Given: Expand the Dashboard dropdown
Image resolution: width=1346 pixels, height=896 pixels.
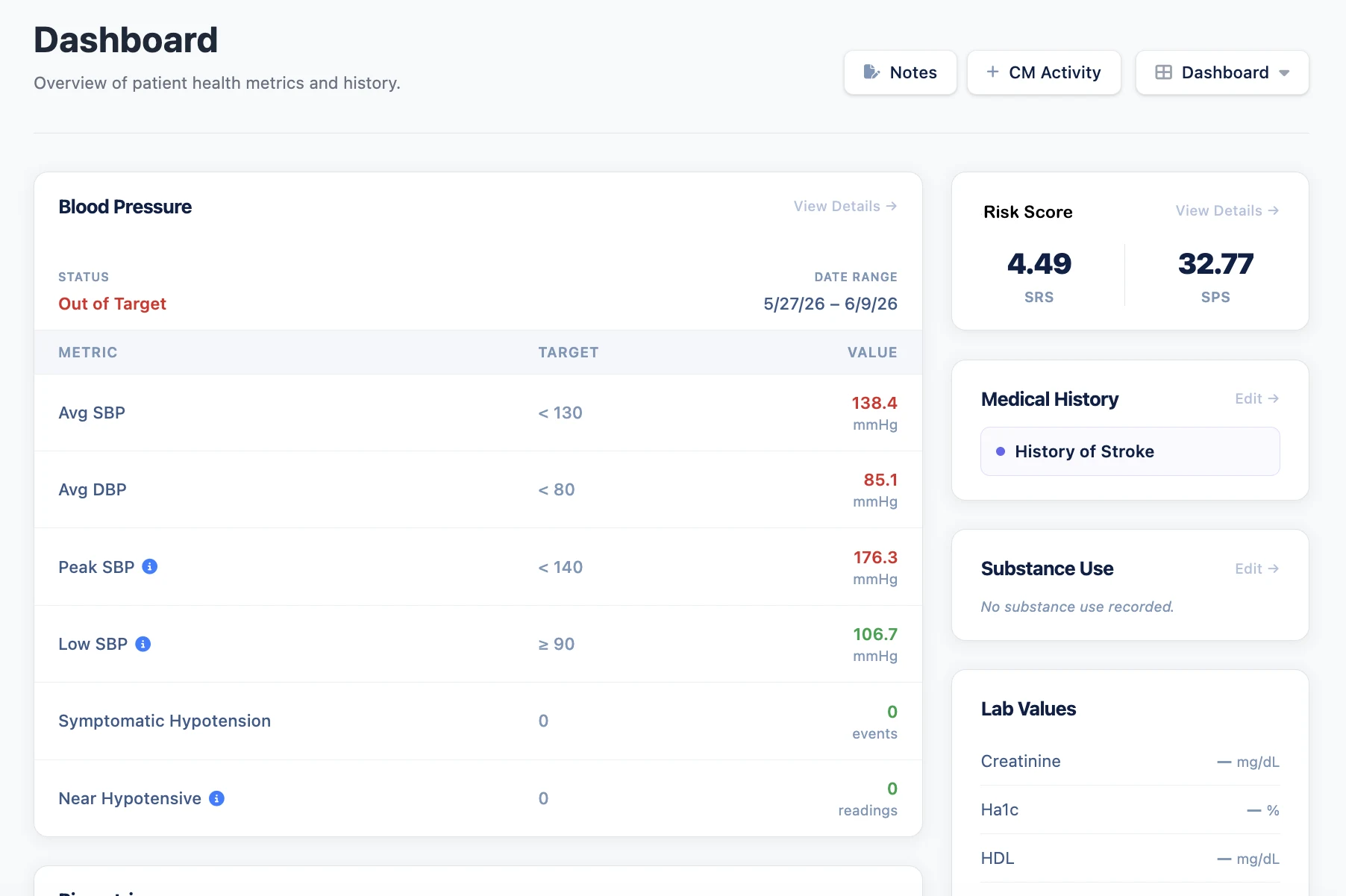Looking at the screenshot, I should [x=1222, y=72].
